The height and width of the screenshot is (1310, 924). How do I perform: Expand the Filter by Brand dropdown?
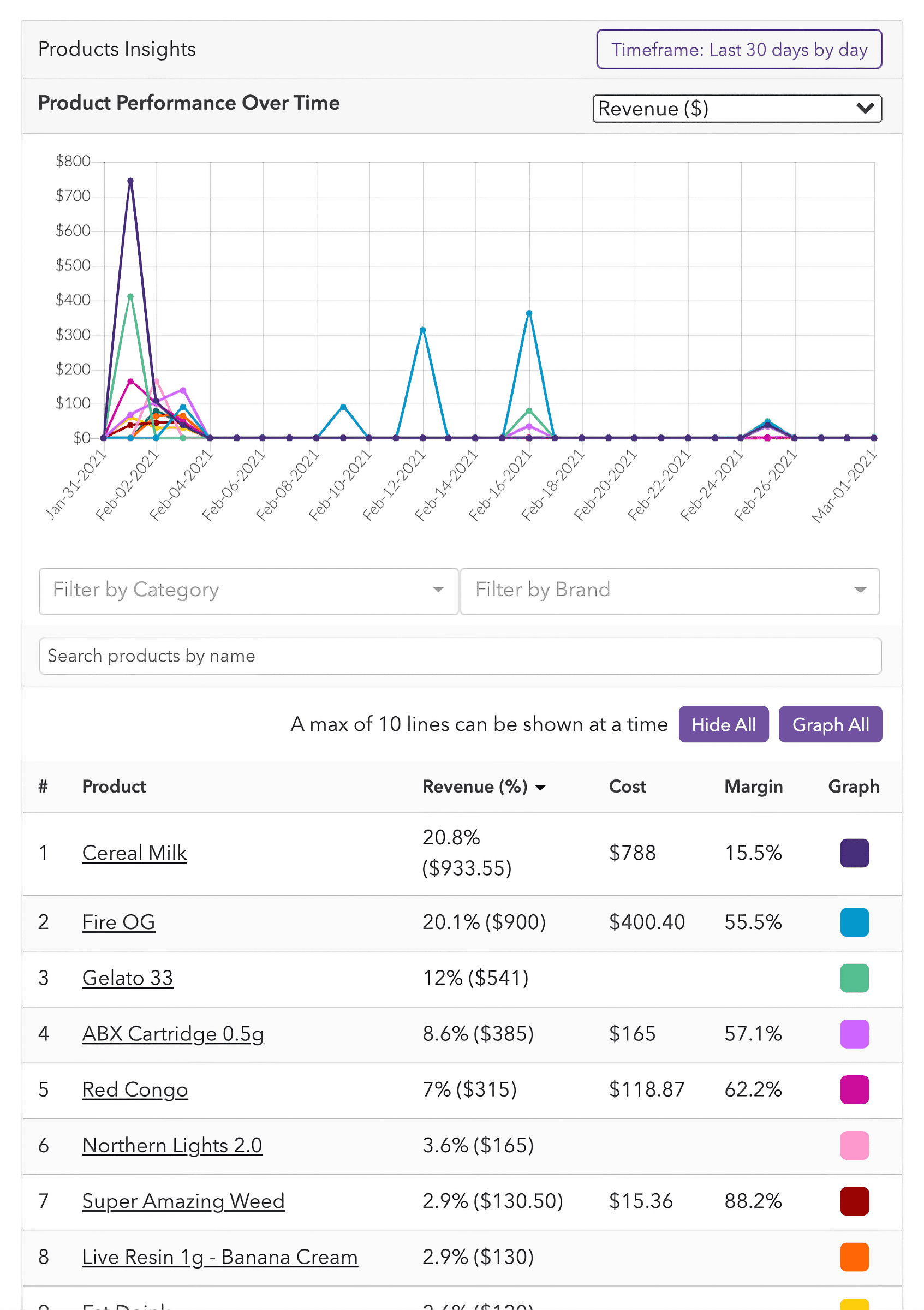[670, 591]
